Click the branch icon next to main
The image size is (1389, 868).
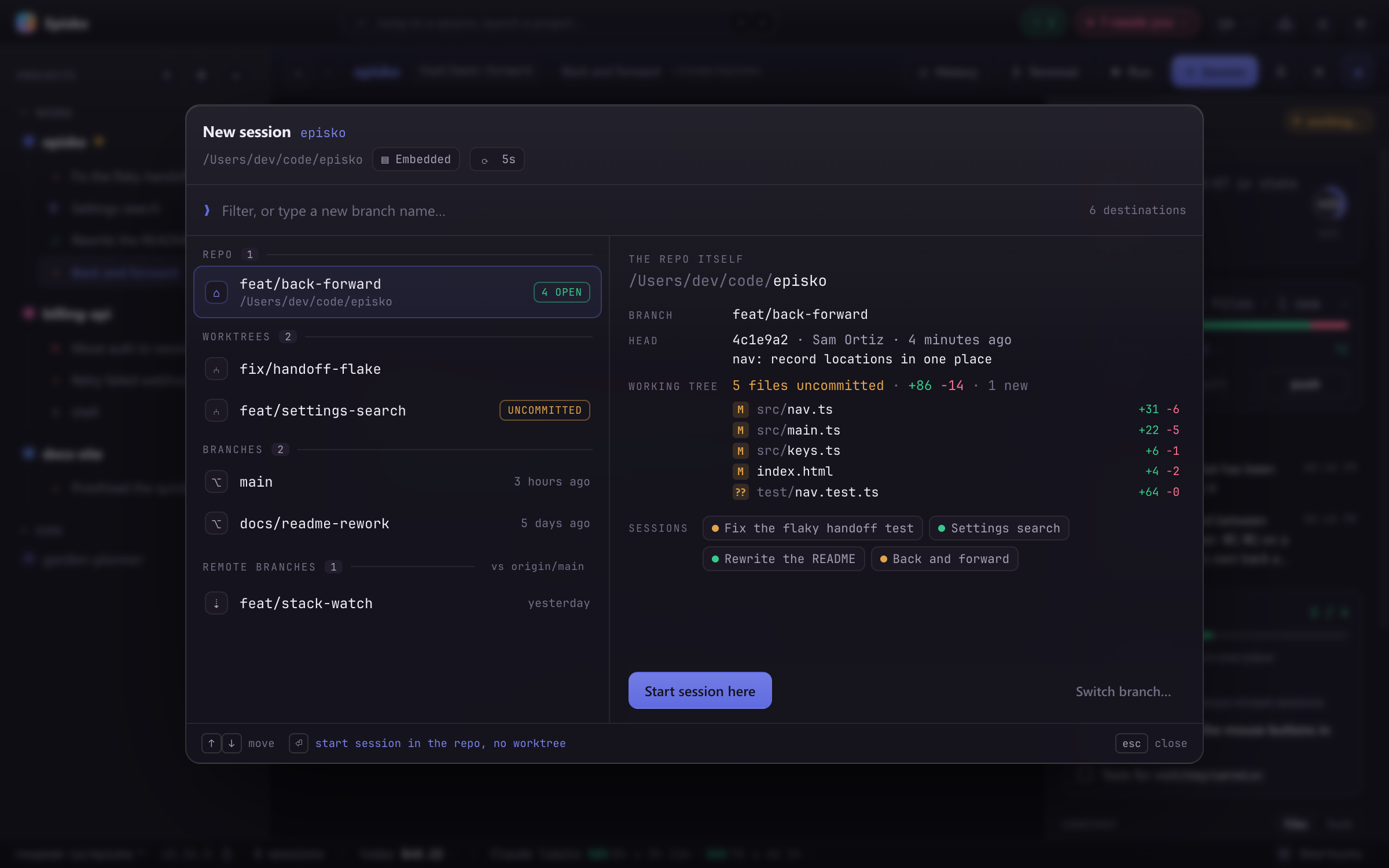tap(216, 482)
